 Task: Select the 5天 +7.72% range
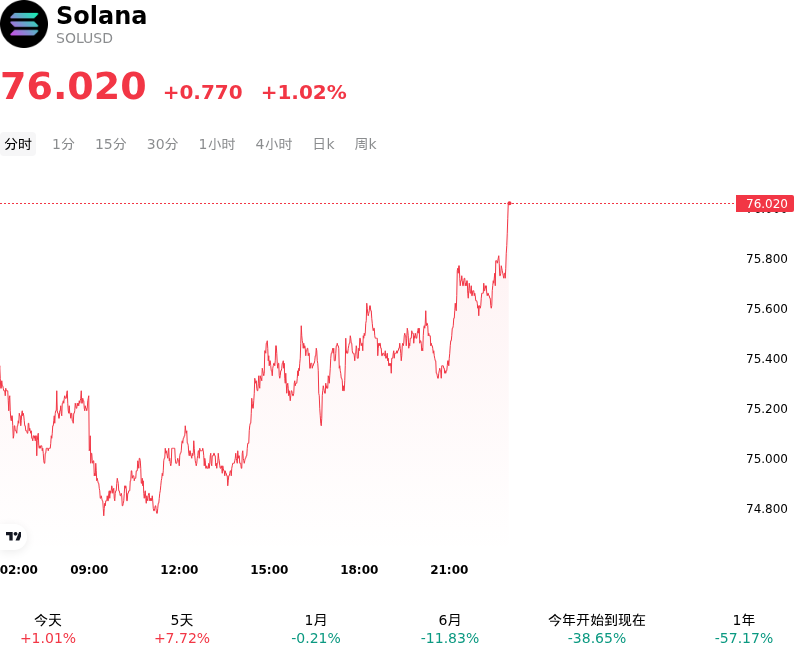tap(182, 629)
